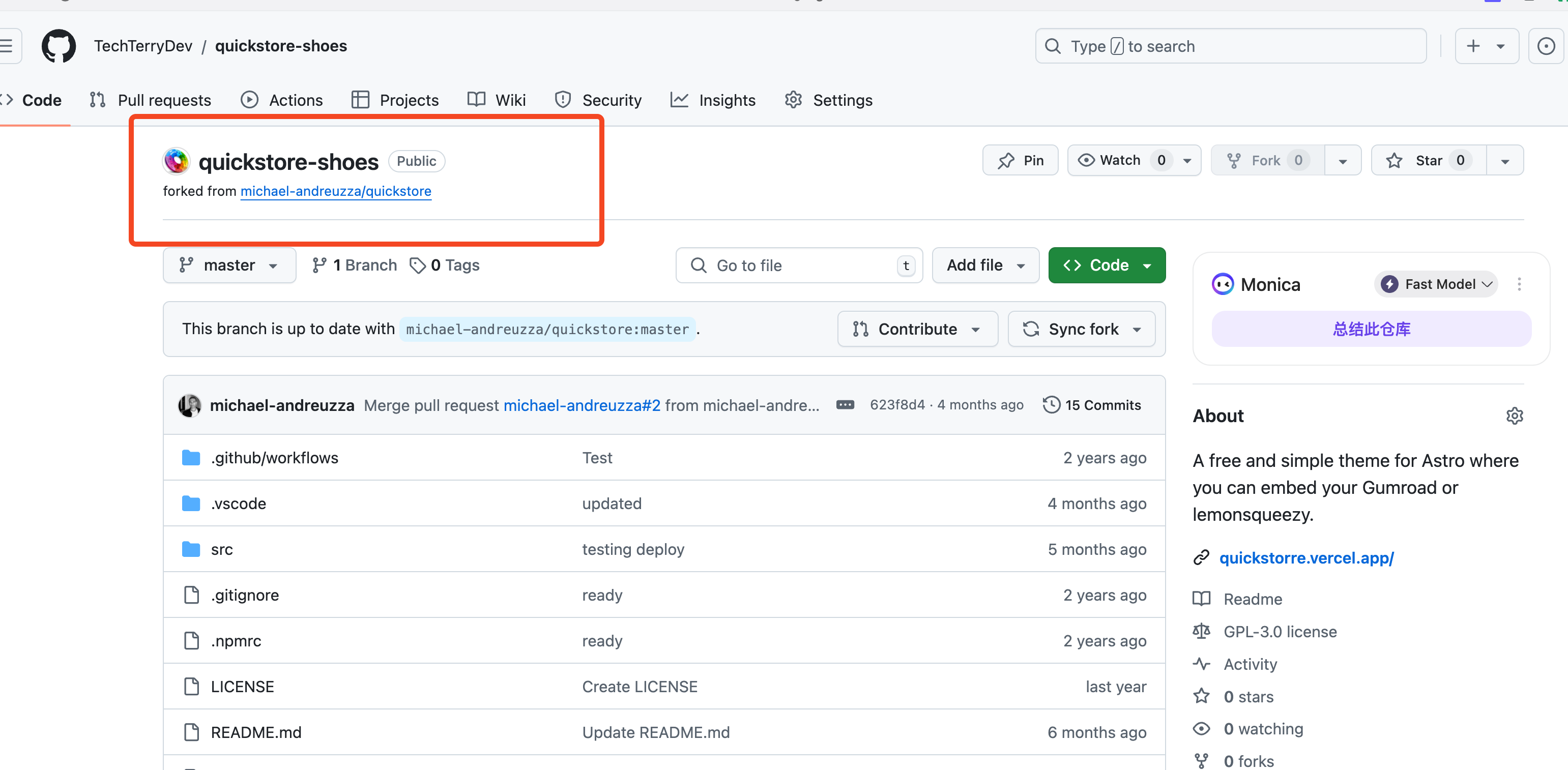Click the repository owner avatar icon
1568x770 pixels.
[x=177, y=161]
